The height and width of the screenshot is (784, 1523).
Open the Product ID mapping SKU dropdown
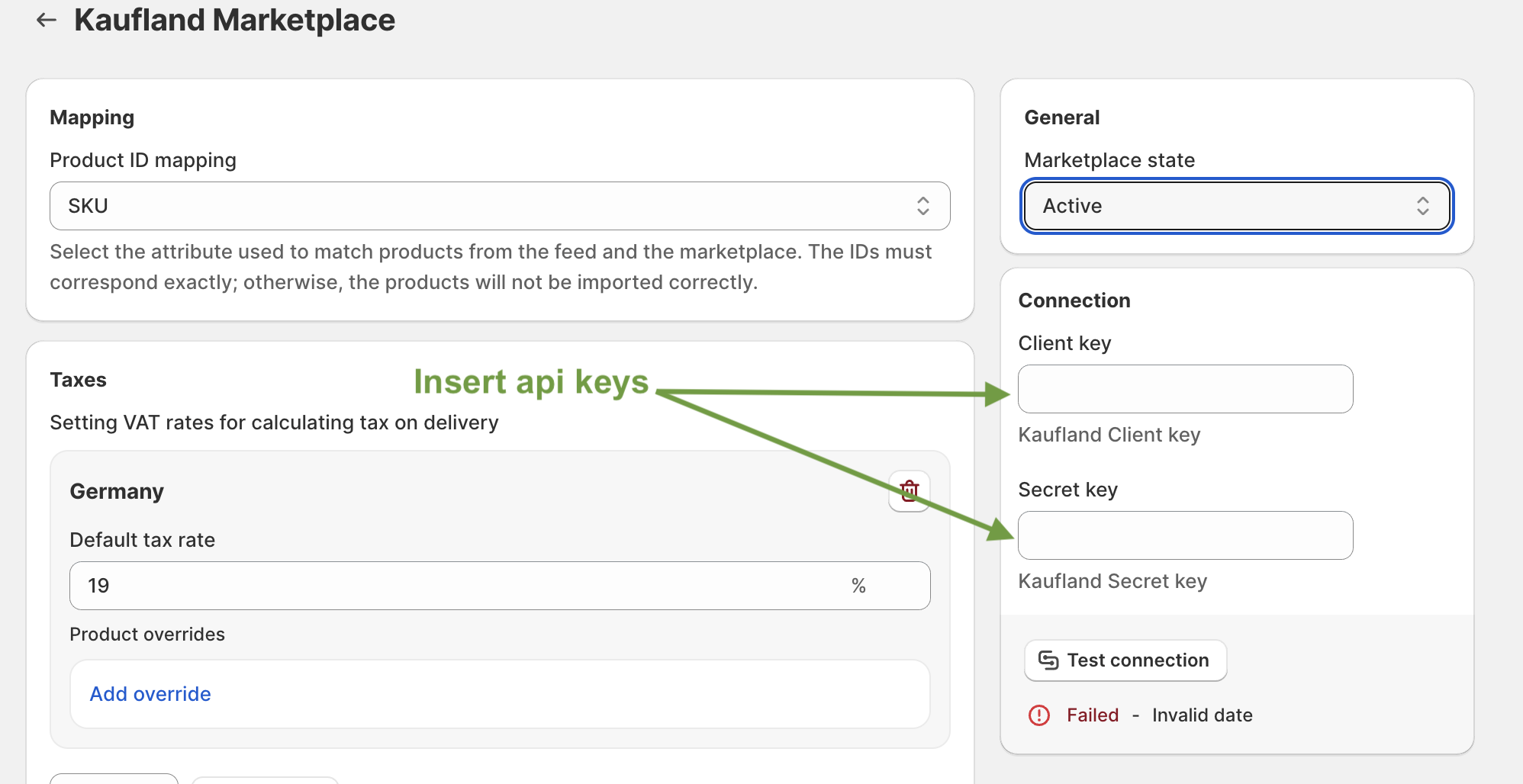tap(500, 206)
